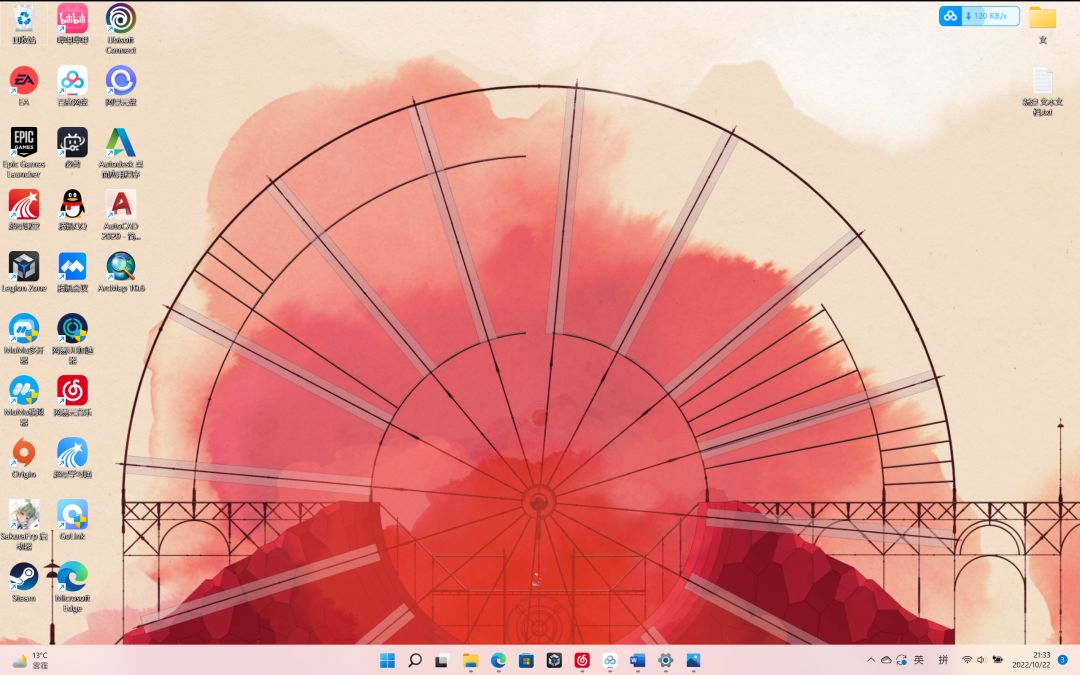Switch to Baidu Netdisk in the taskbar
Image resolution: width=1080 pixels, height=675 pixels.
tap(610, 661)
